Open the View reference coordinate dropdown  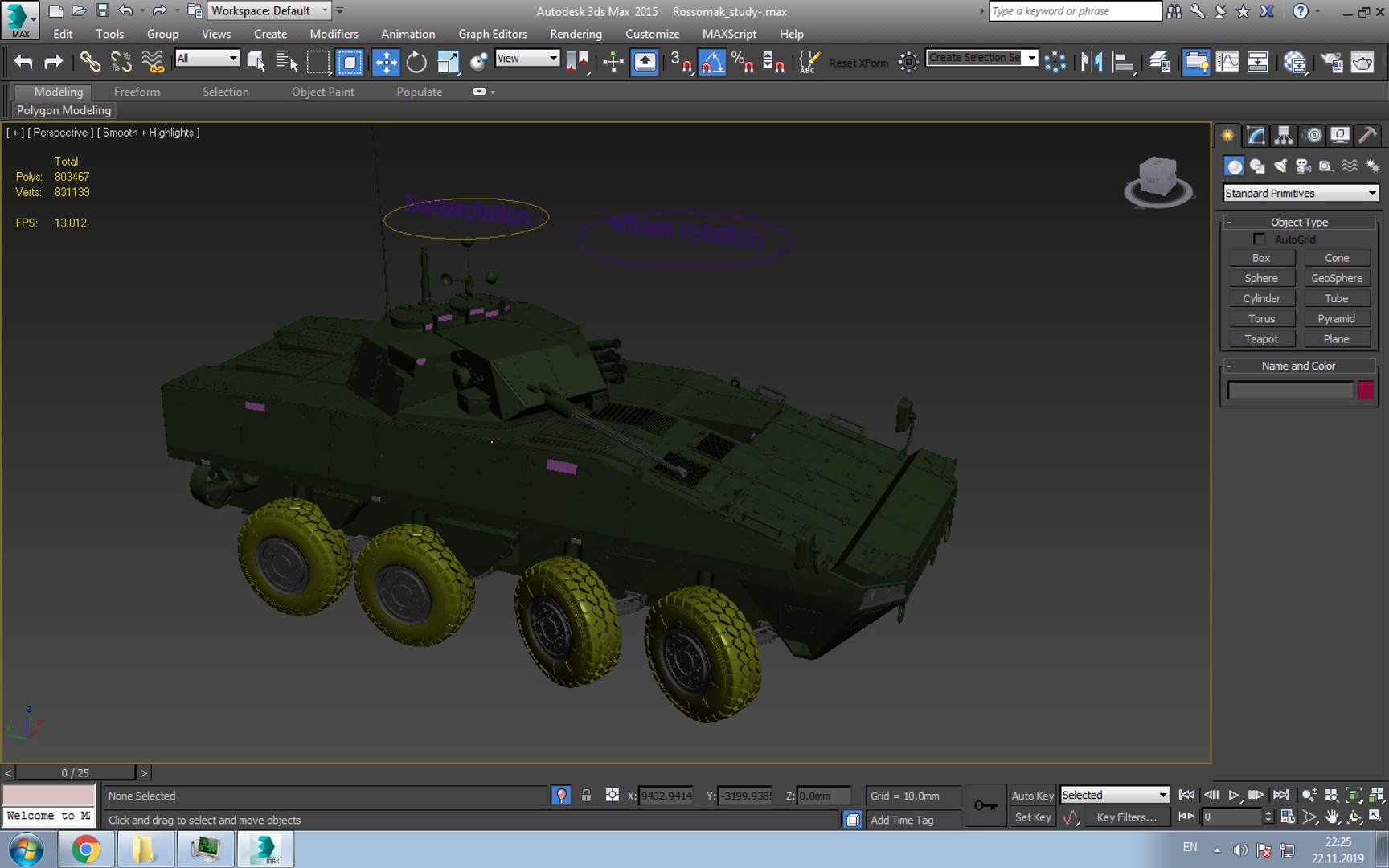click(x=527, y=58)
